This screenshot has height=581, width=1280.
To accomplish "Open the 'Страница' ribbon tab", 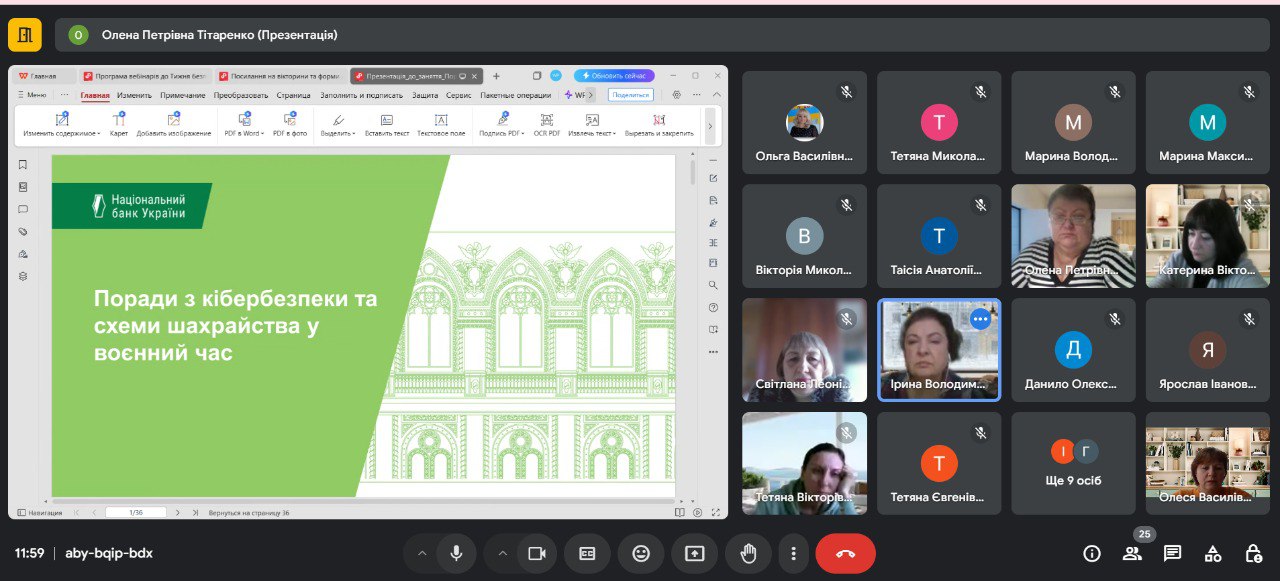I will [x=293, y=95].
